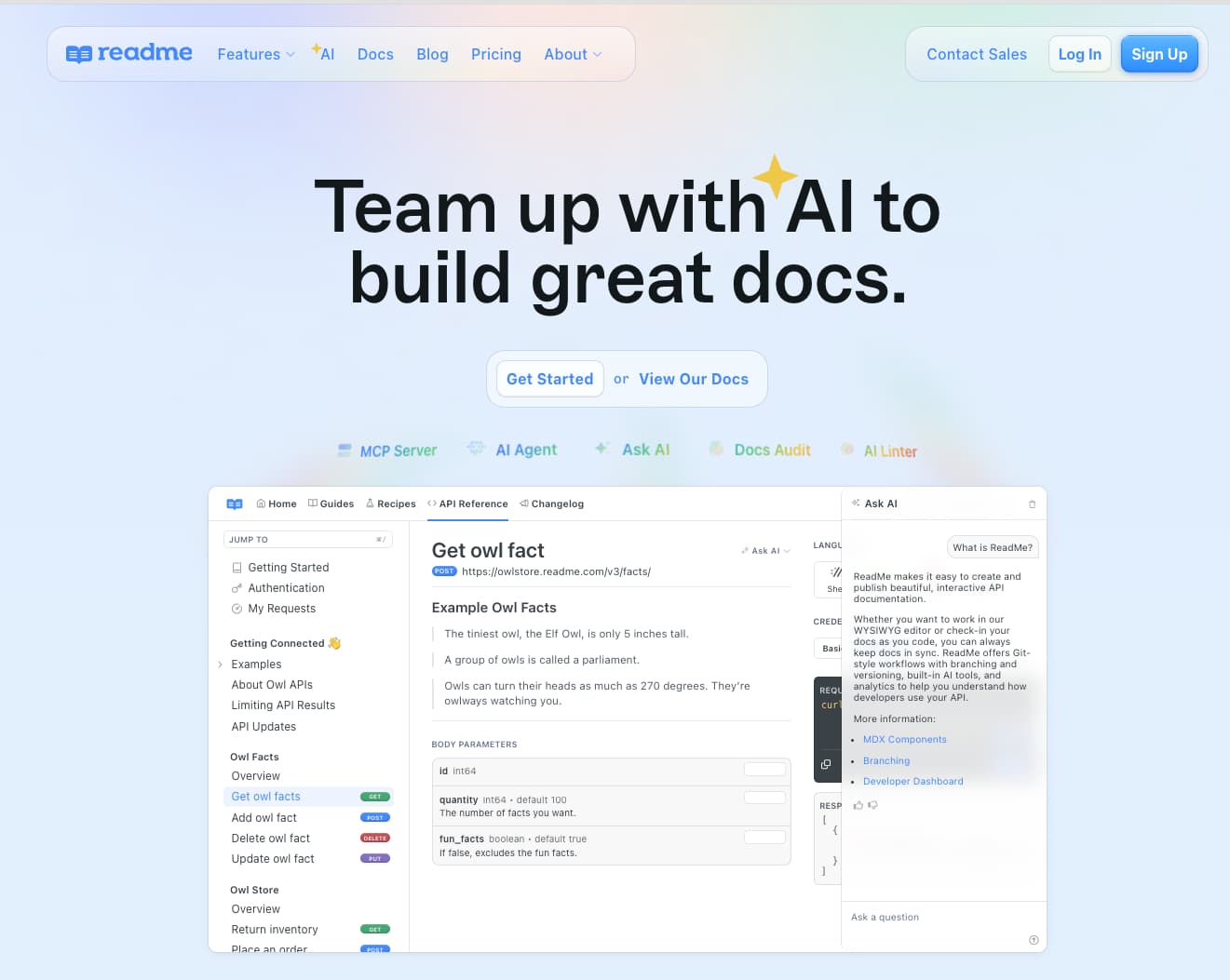Expand the Examples tree item chevron

221,665
